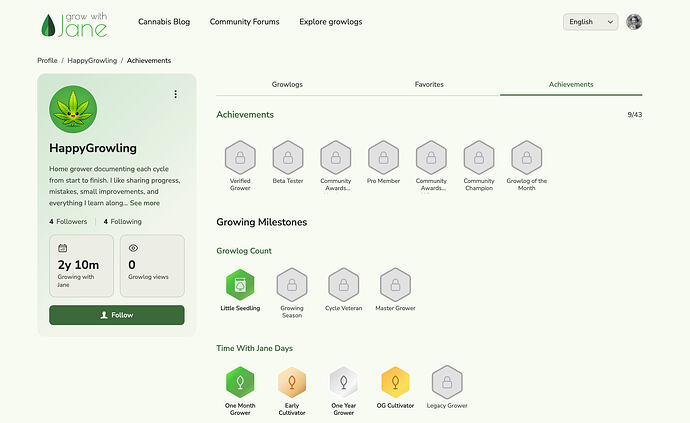The height and width of the screenshot is (423, 690).
Task: View the 4 Following list
Action: (x=123, y=221)
